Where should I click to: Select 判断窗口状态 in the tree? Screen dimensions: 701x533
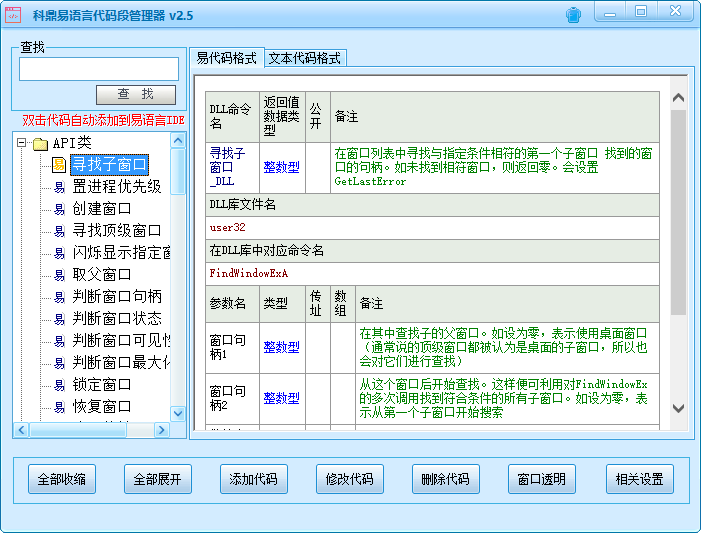[x=116, y=319]
